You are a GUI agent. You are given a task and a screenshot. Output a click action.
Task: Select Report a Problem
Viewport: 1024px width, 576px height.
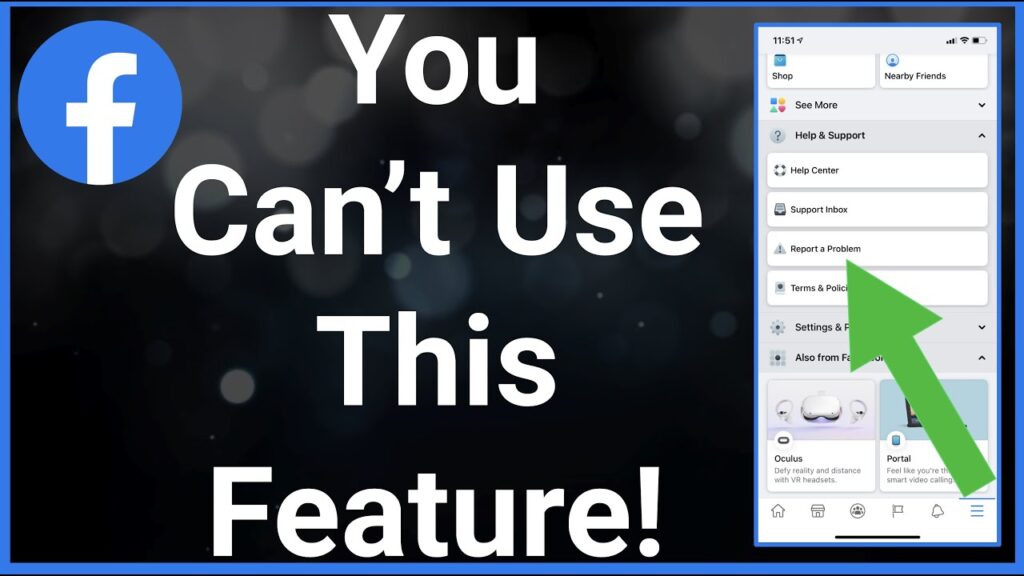click(x=877, y=249)
